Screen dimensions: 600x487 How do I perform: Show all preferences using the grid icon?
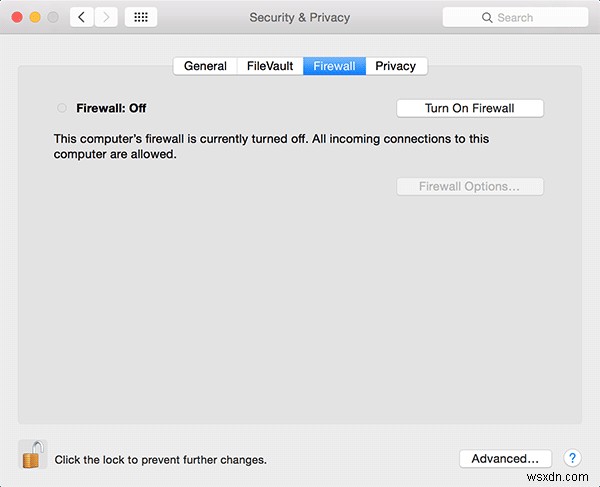[141, 17]
